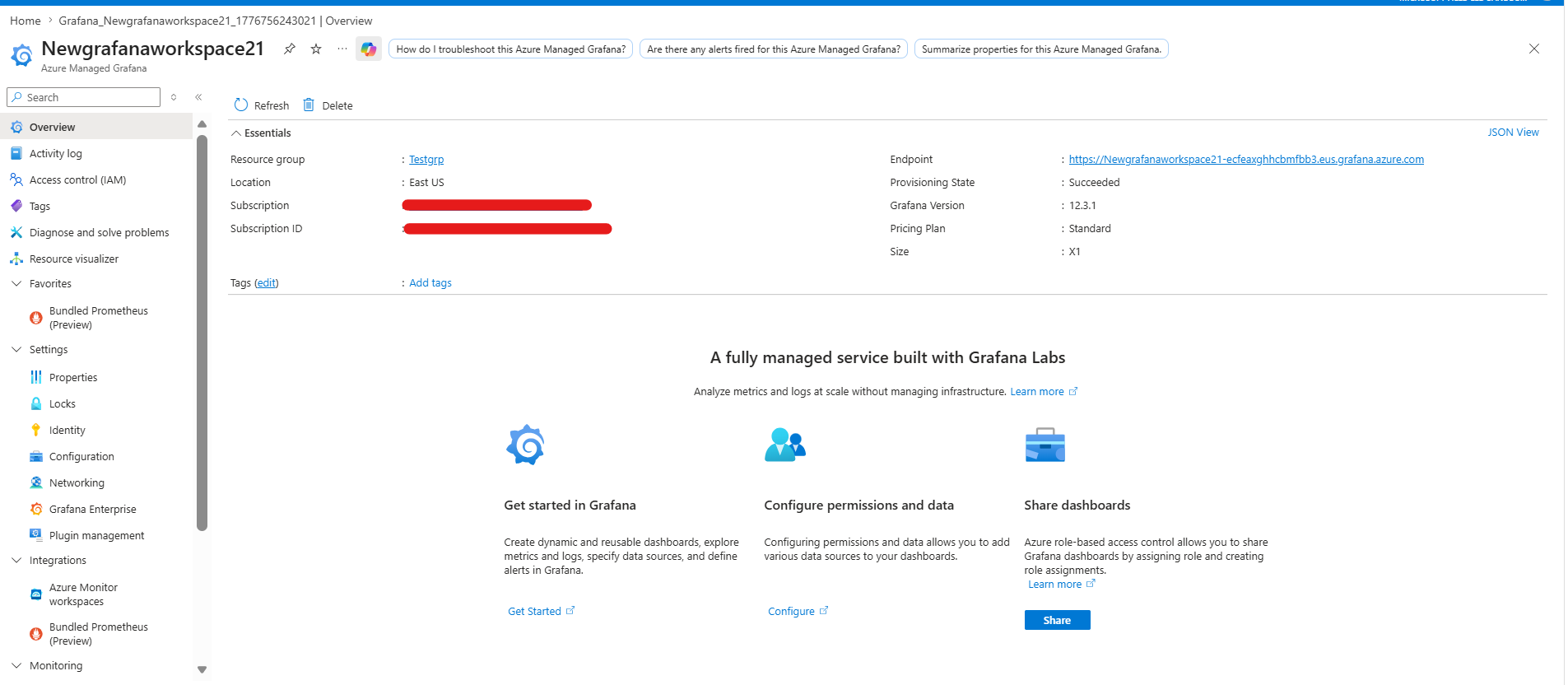The height and width of the screenshot is (685, 1568).
Task: Collapse the Favorites group in sidebar
Action: tap(16, 283)
